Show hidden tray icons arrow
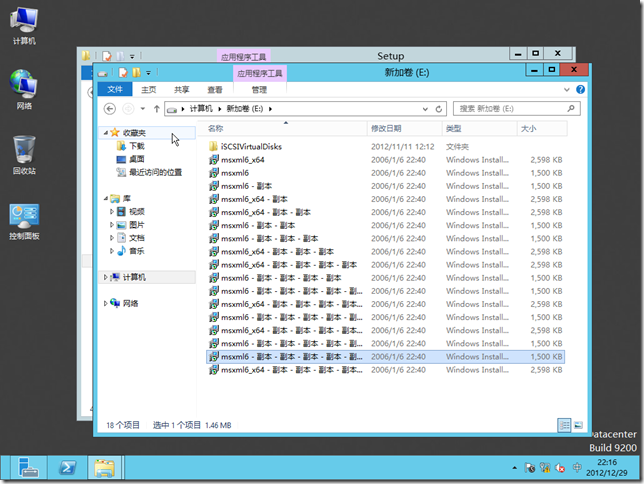 coord(514,468)
